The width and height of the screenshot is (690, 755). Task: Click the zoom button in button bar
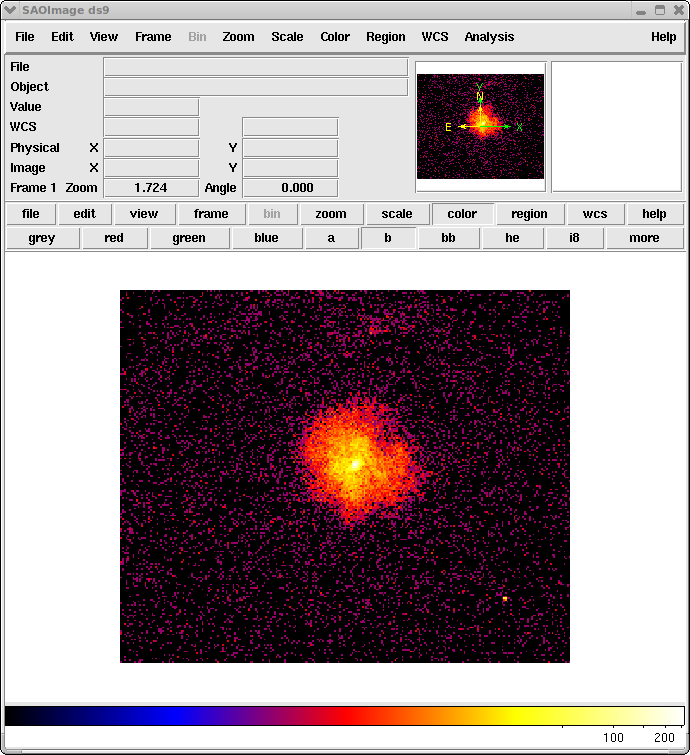(x=331, y=214)
